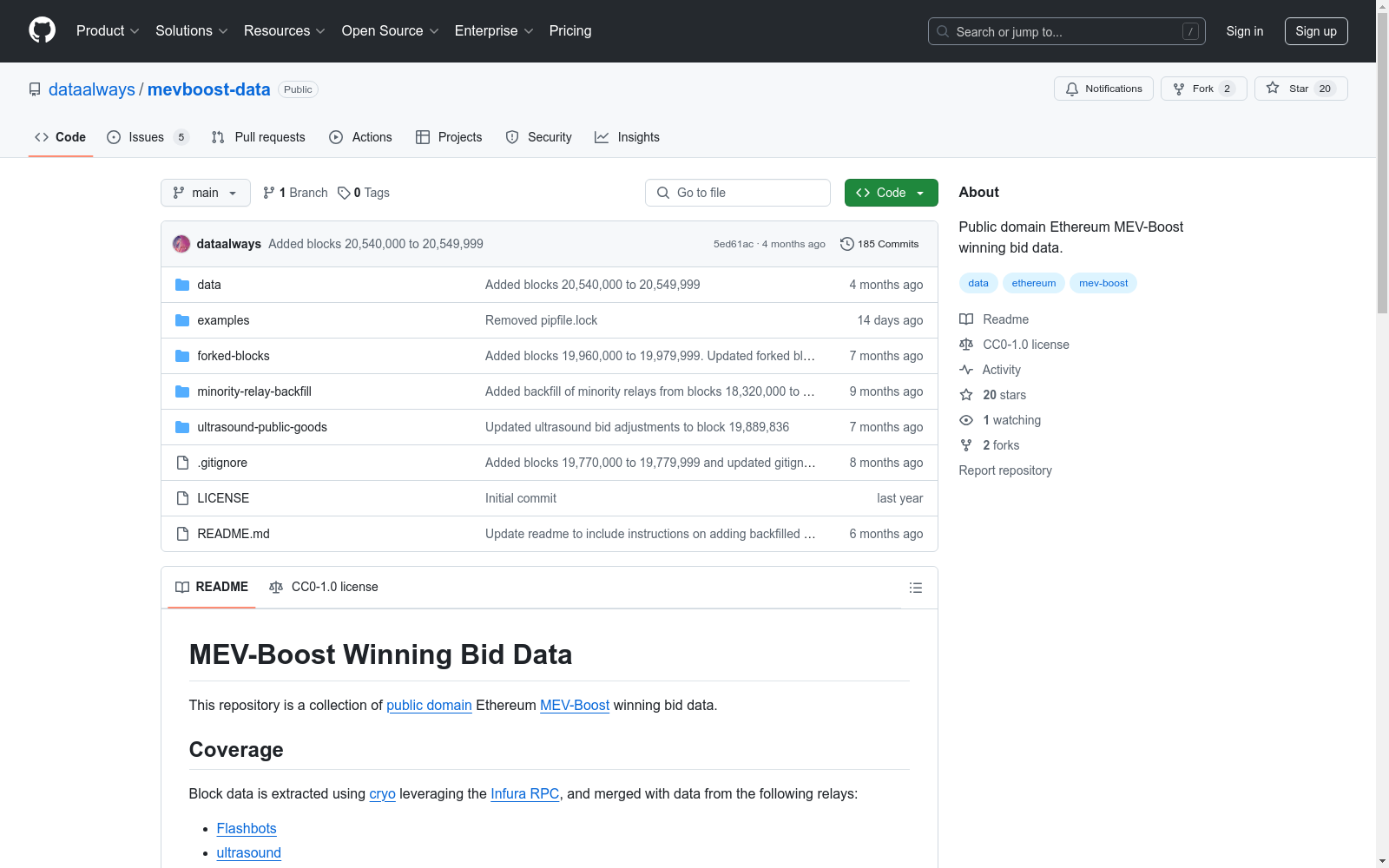Click the .gitignore file icon
The height and width of the screenshot is (868, 1389).
pos(182,463)
